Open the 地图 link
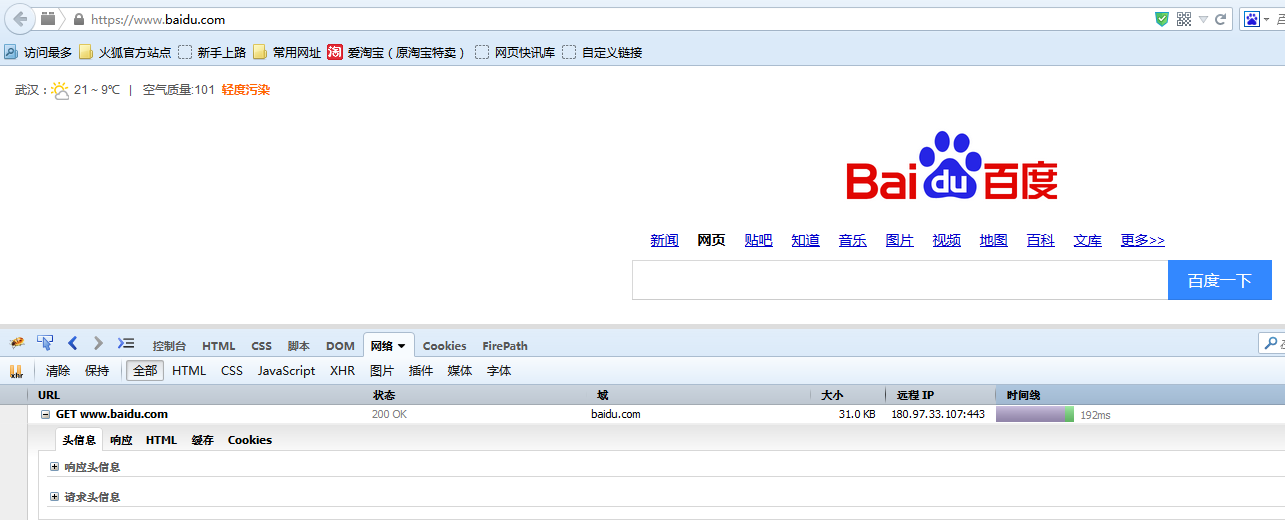 993,240
